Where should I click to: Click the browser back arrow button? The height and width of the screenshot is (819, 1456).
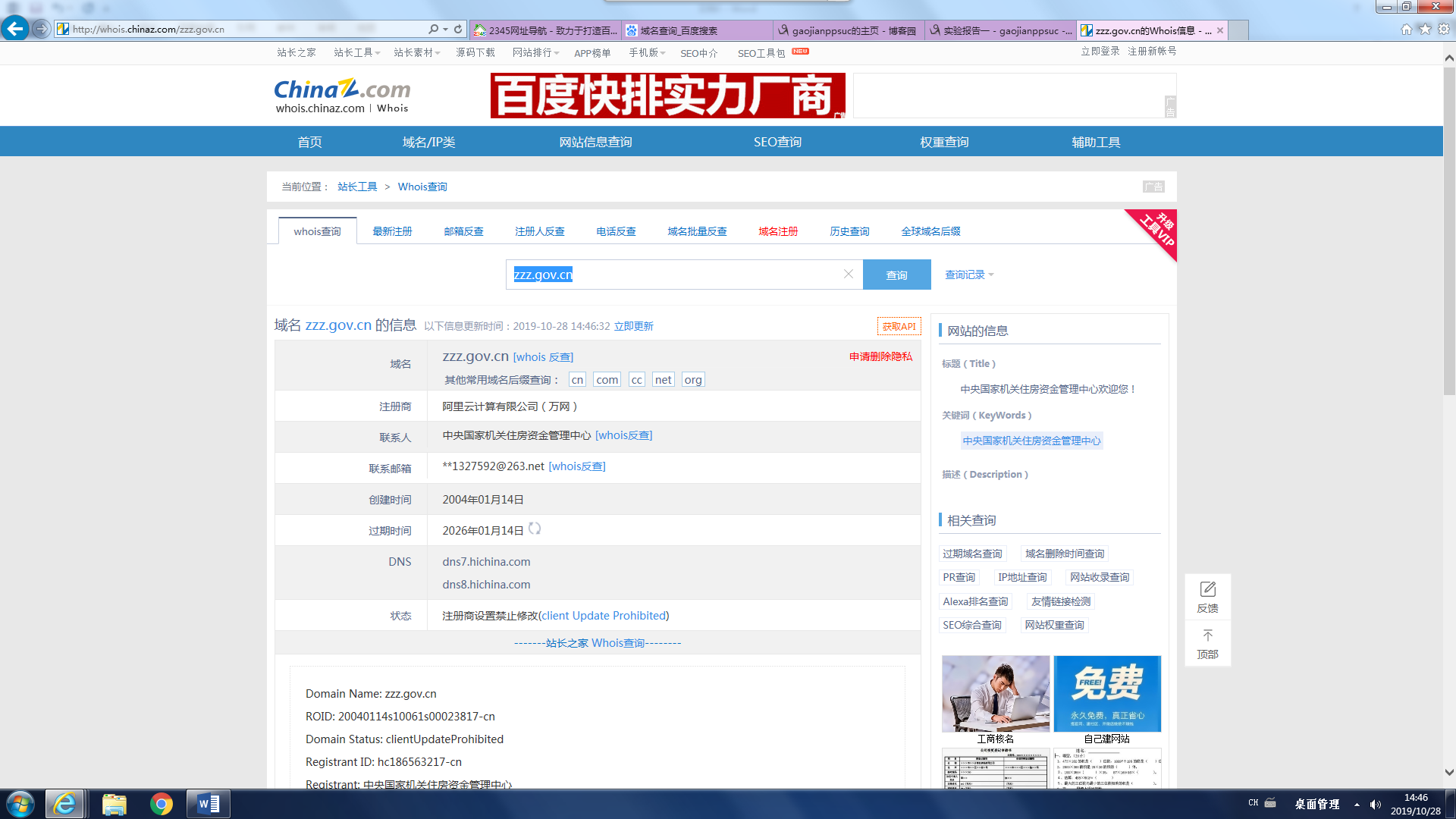coord(15,29)
